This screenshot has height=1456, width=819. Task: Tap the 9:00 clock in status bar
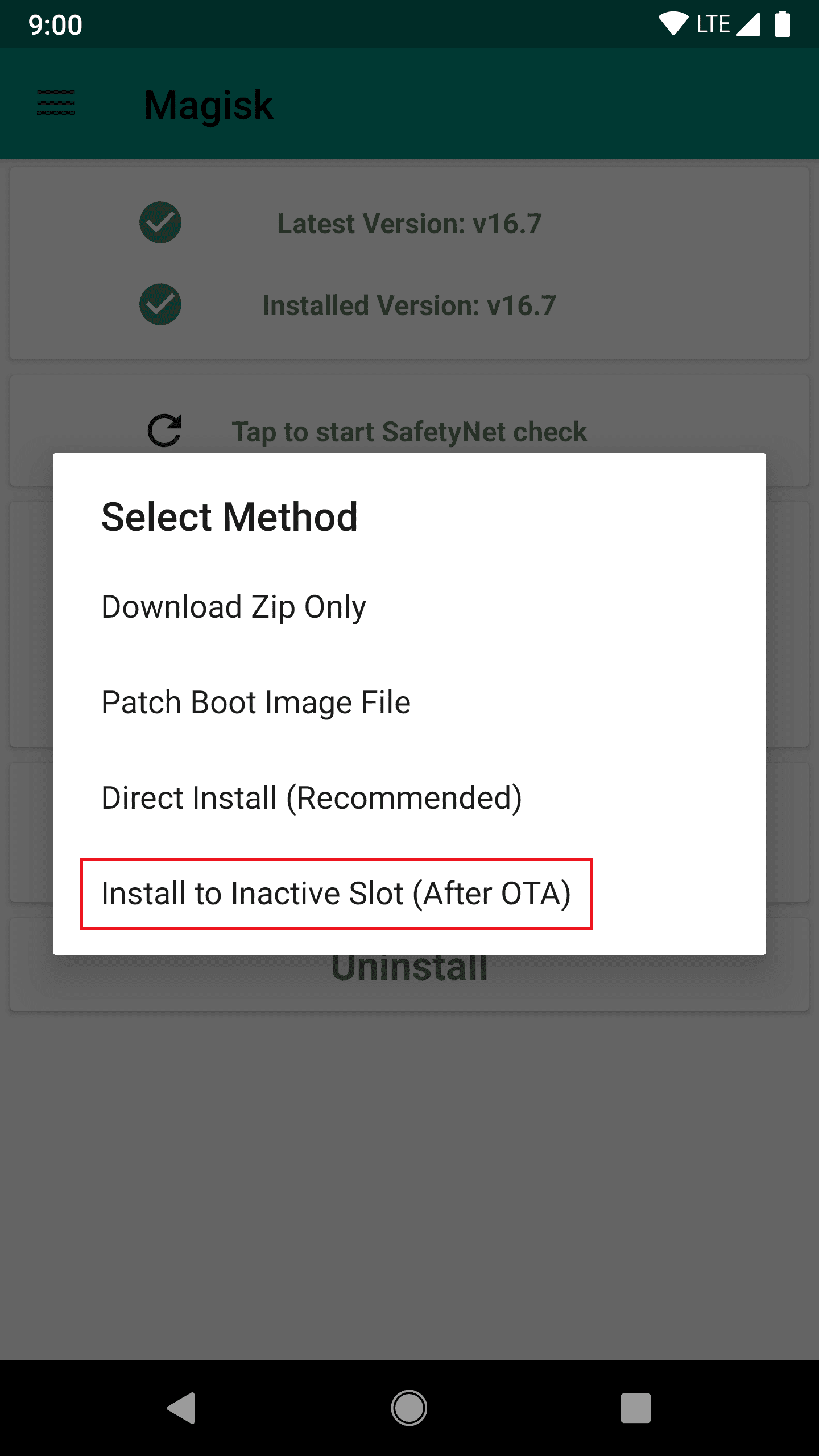click(x=56, y=26)
